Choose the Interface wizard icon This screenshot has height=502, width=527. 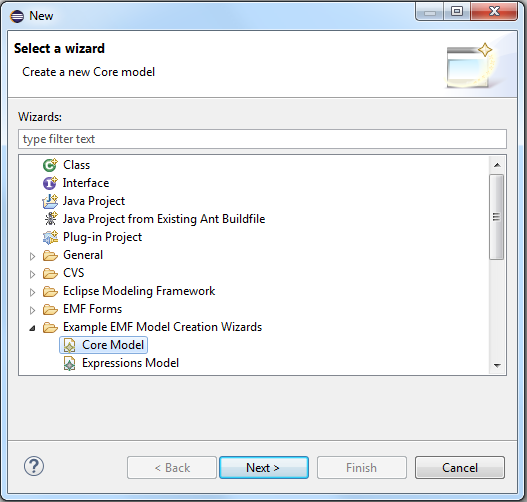pyautogui.click(x=50, y=183)
